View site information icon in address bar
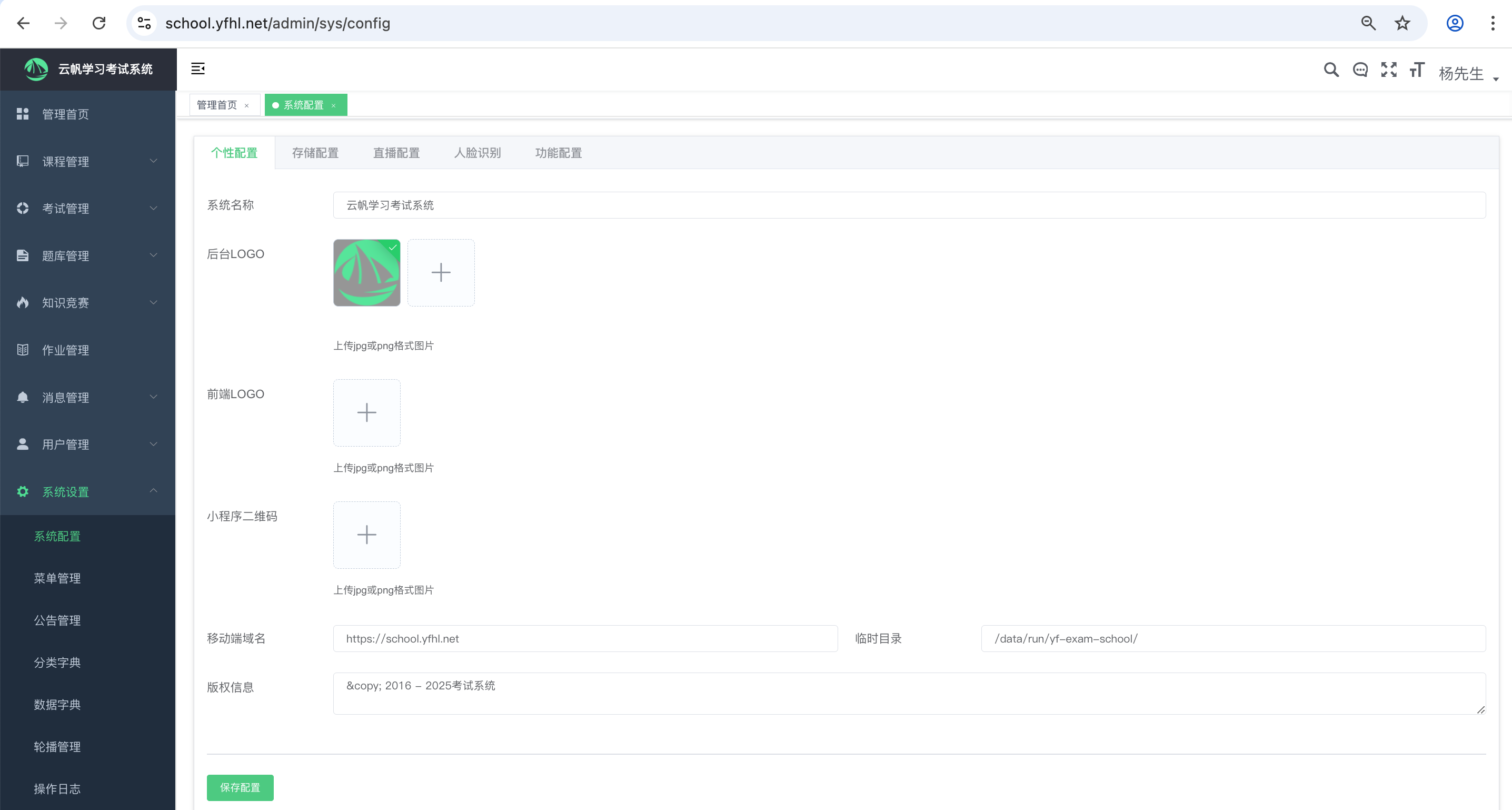Image resolution: width=1512 pixels, height=810 pixels. [144, 23]
